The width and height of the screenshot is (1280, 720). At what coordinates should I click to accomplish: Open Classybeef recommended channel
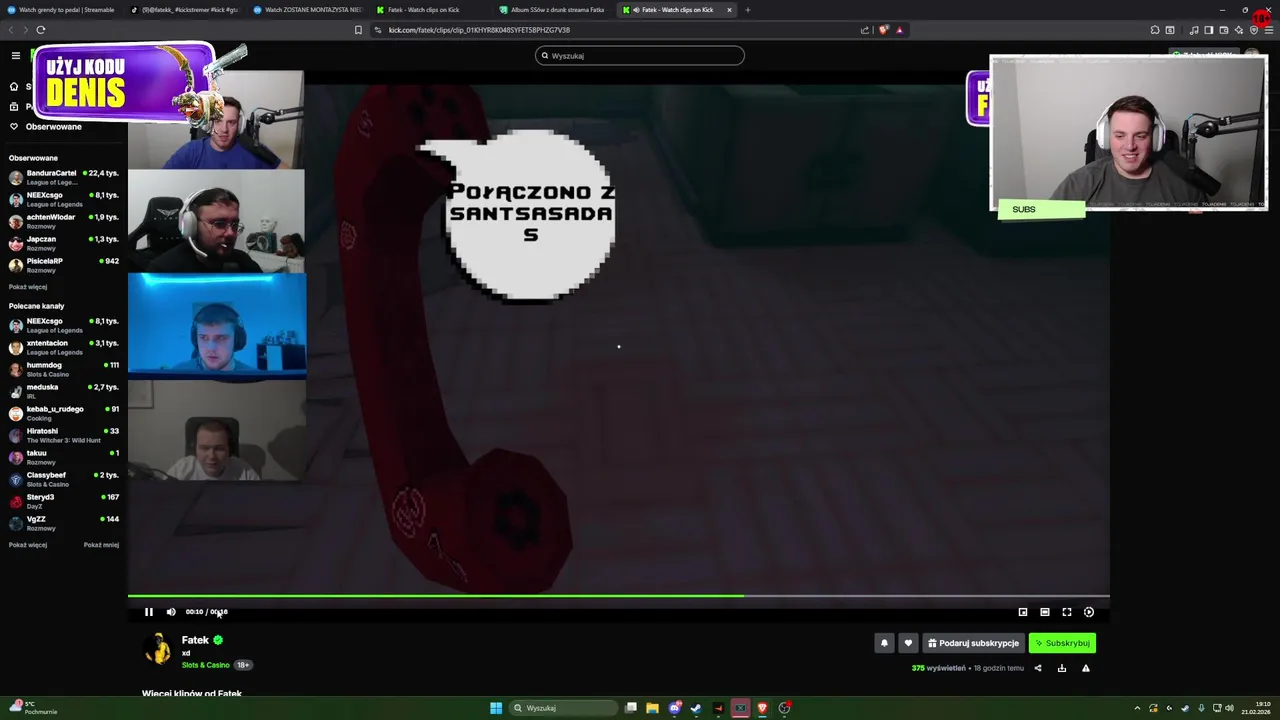click(x=64, y=479)
